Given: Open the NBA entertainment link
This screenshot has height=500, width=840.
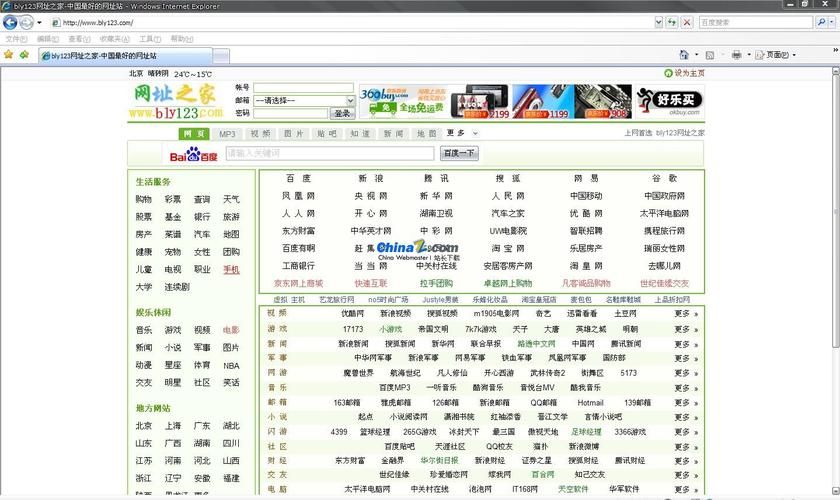Looking at the screenshot, I should point(231,365).
